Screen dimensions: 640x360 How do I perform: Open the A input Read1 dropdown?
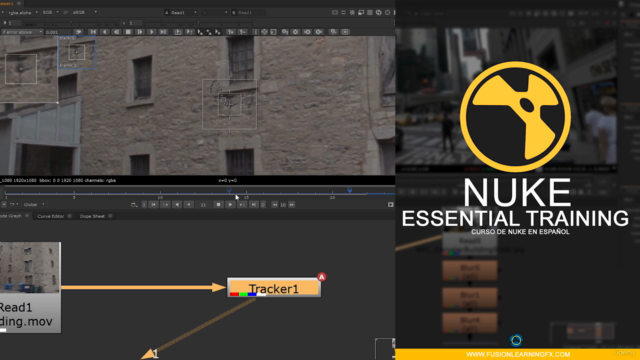[x=181, y=13]
